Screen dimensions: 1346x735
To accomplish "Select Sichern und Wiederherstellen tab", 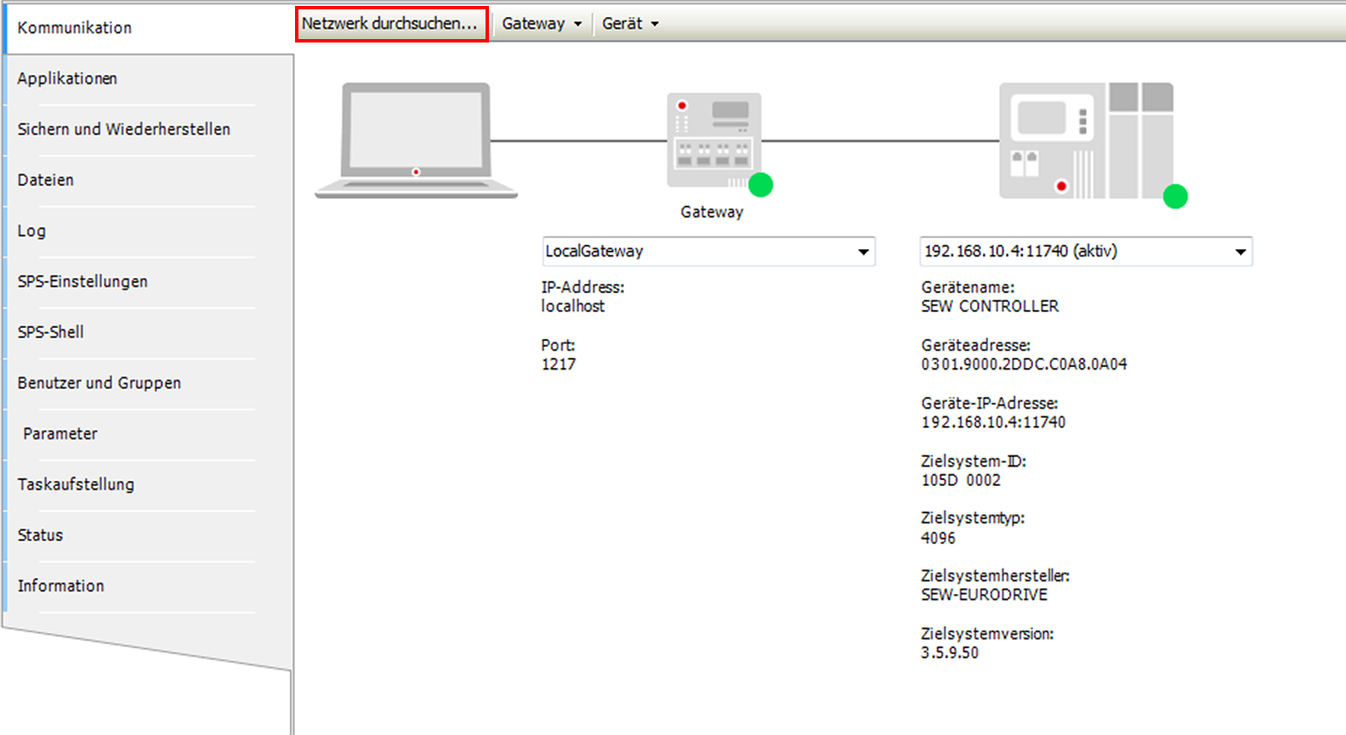I will point(124,129).
